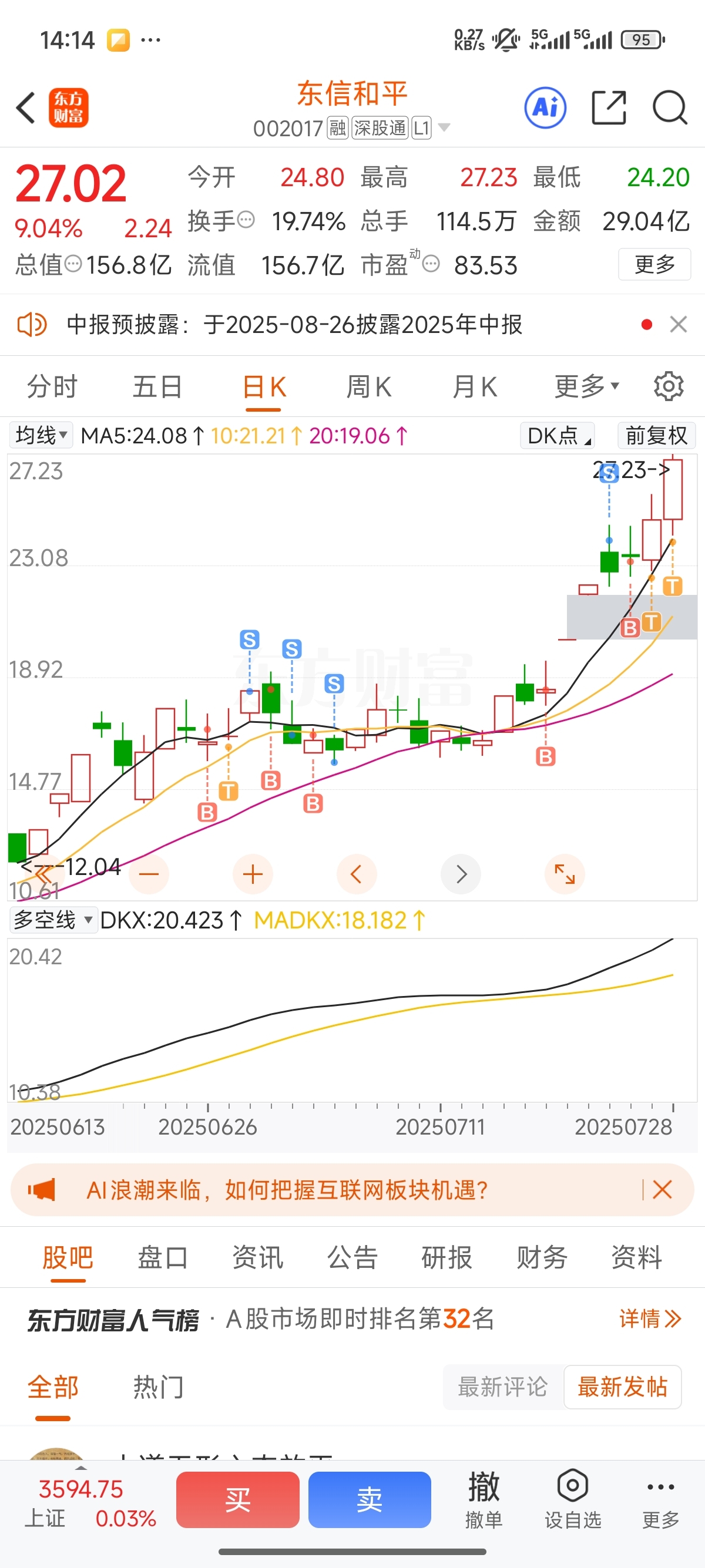Select the 热门 posts tab

[x=158, y=1387]
